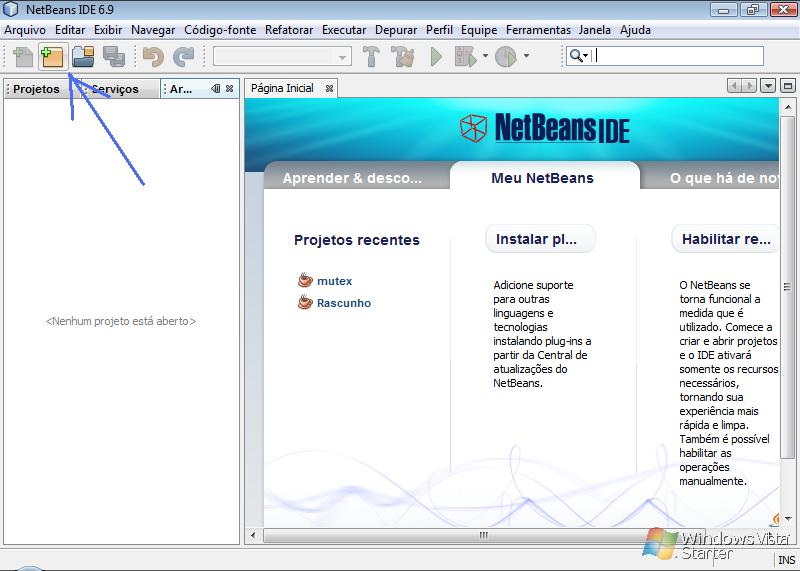Click the Undo arrow icon
Image resolution: width=800 pixels, height=571 pixels.
(153, 57)
